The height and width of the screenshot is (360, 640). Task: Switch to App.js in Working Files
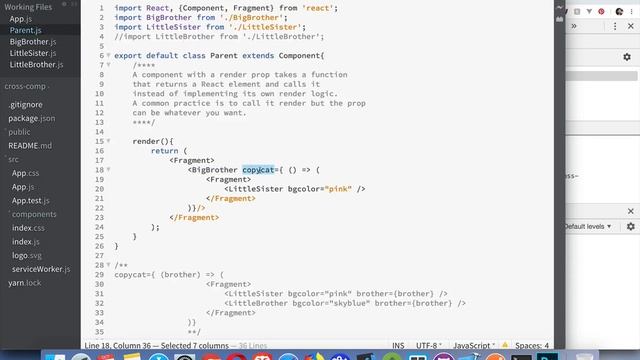[x=21, y=19]
